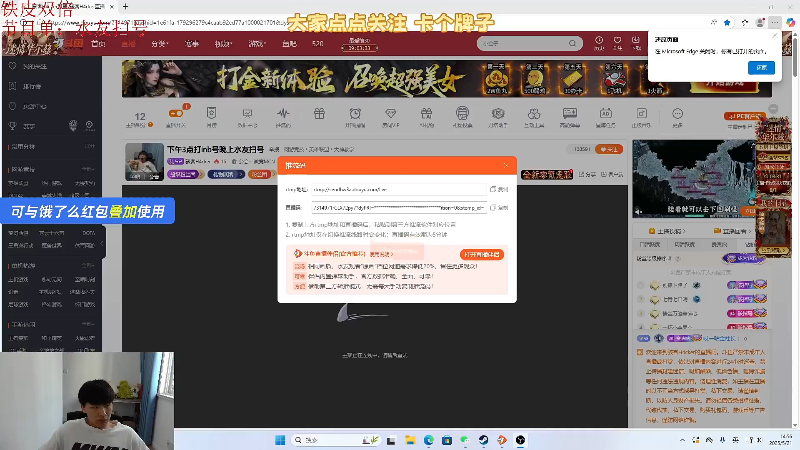The width and height of the screenshot is (800, 450).
Task: Collapse the left sidebar using its edge arrow
Action: coord(102,244)
